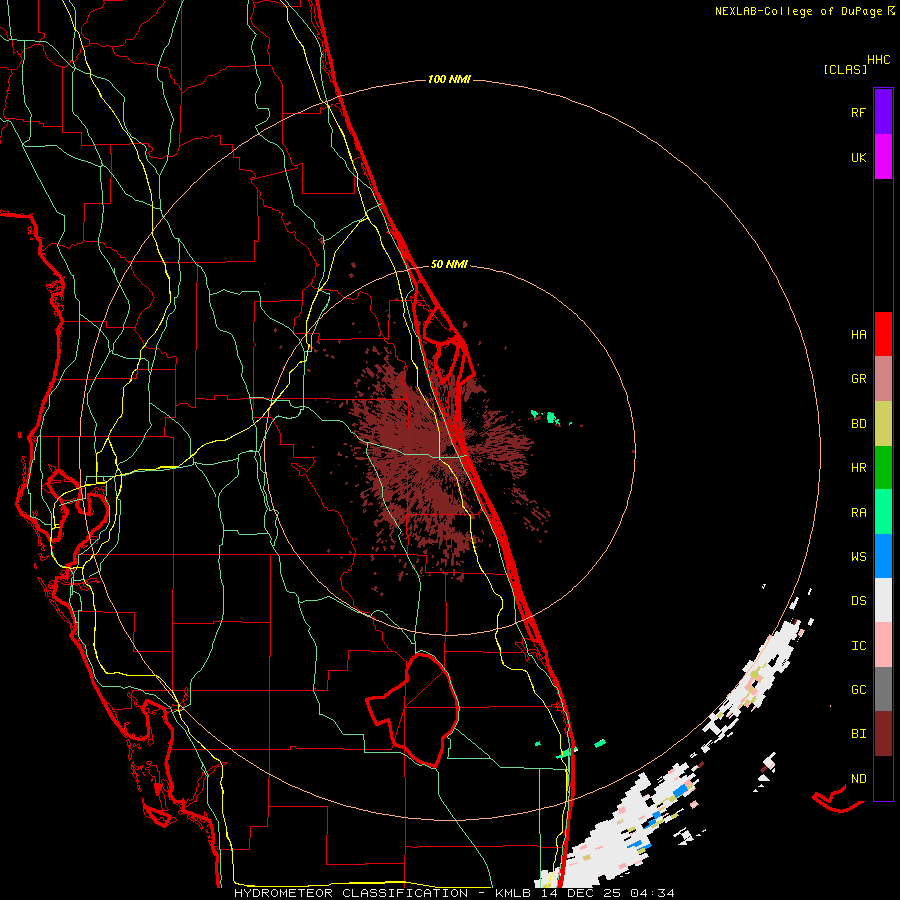Click the 100 NMI range ring label
The height and width of the screenshot is (900, 900).
[449, 79]
